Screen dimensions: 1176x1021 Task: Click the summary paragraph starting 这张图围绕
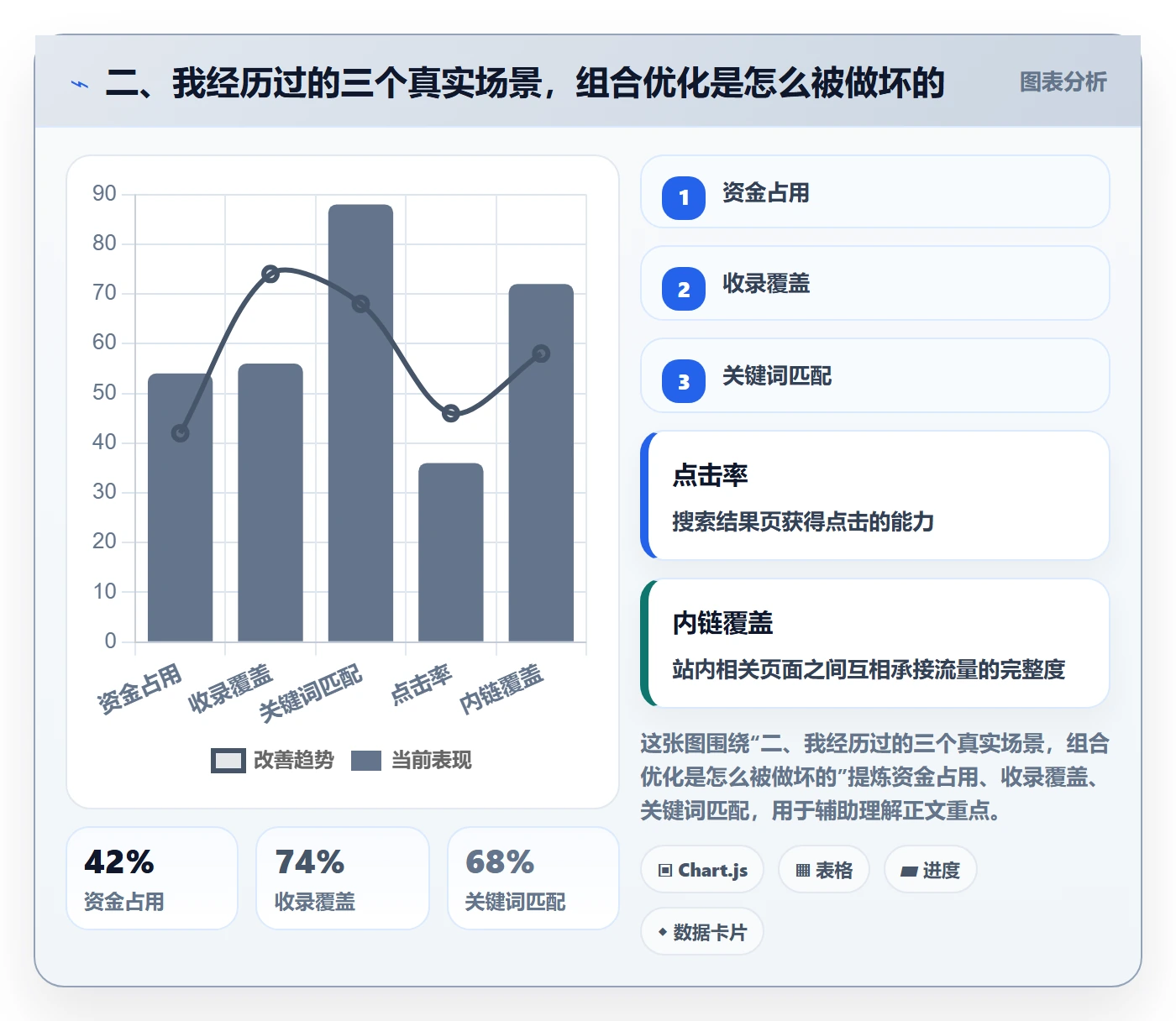[x=875, y=777]
